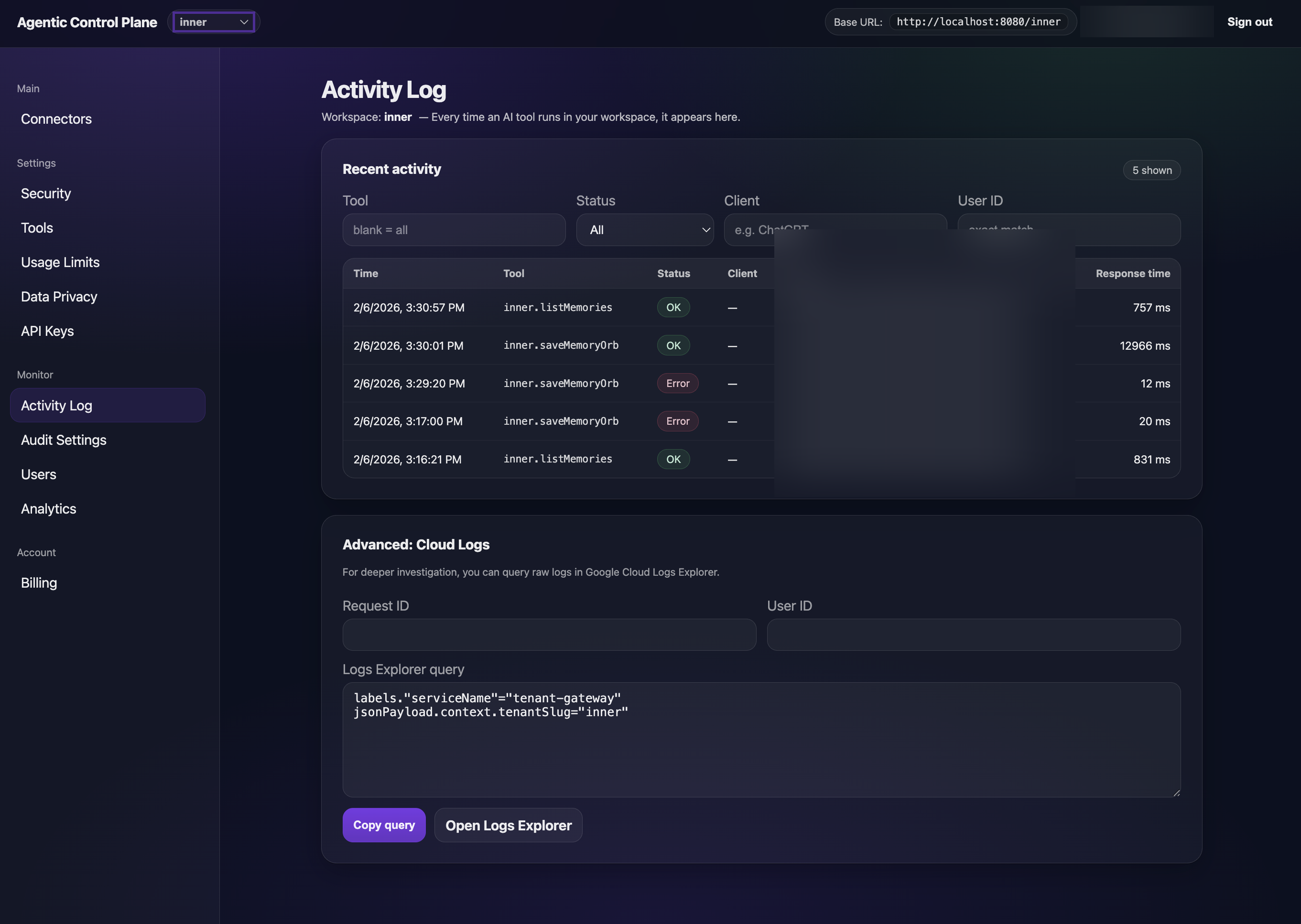Switch to the Activity Log section
The height and width of the screenshot is (924, 1301).
point(56,405)
